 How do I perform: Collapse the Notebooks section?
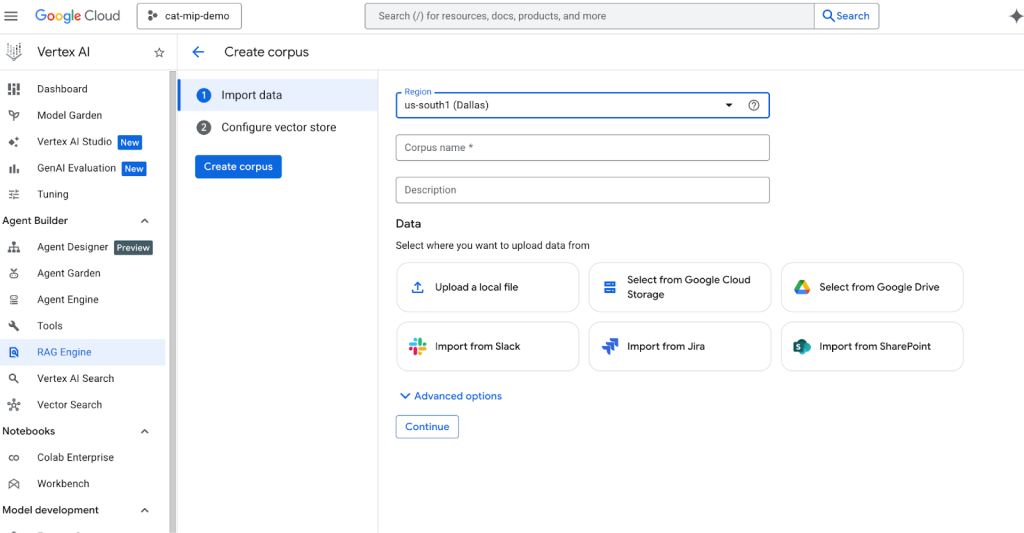pyautogui.click(x=144, y=432)
